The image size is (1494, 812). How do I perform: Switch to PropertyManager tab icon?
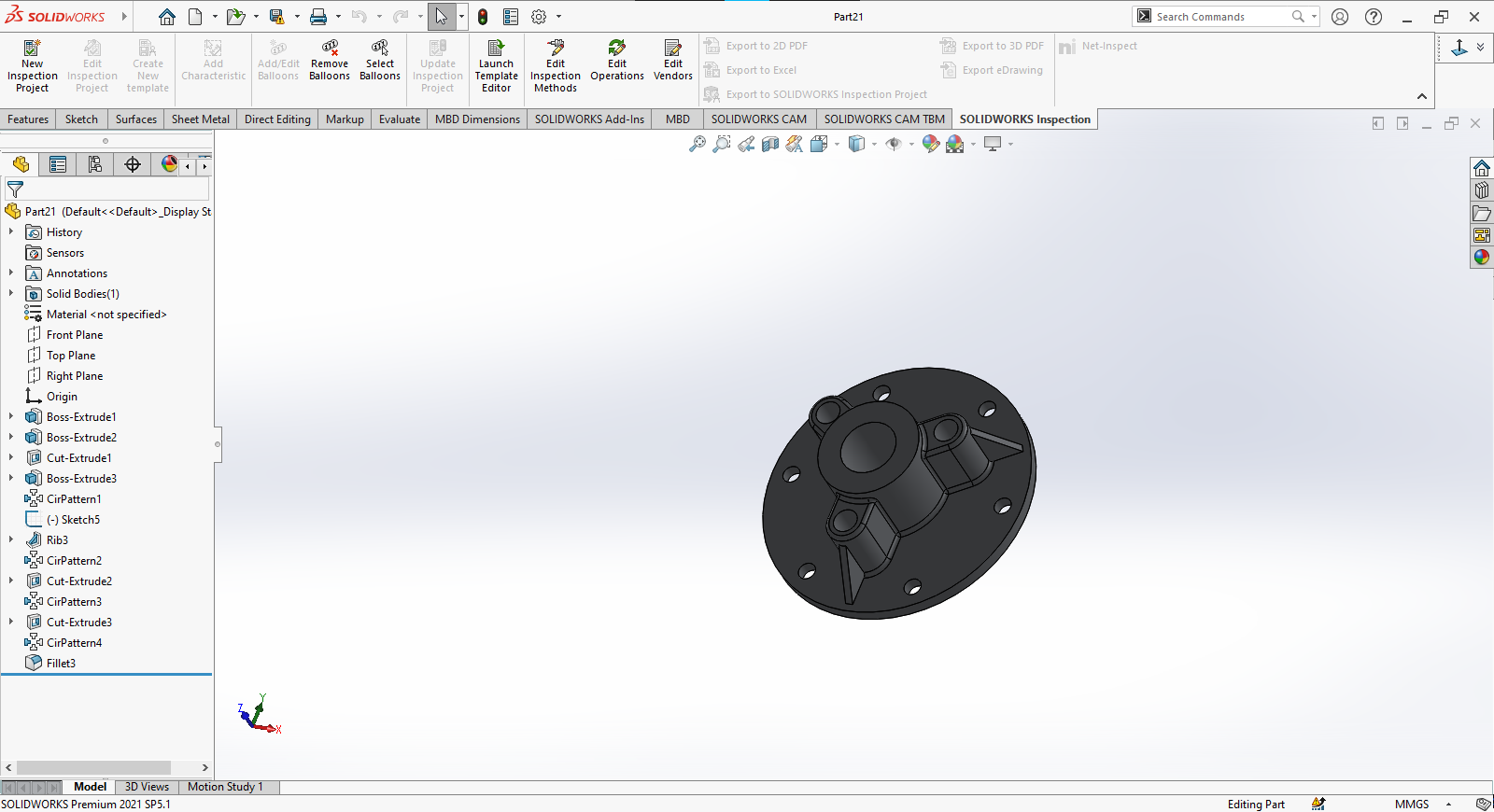pos(58,164)
